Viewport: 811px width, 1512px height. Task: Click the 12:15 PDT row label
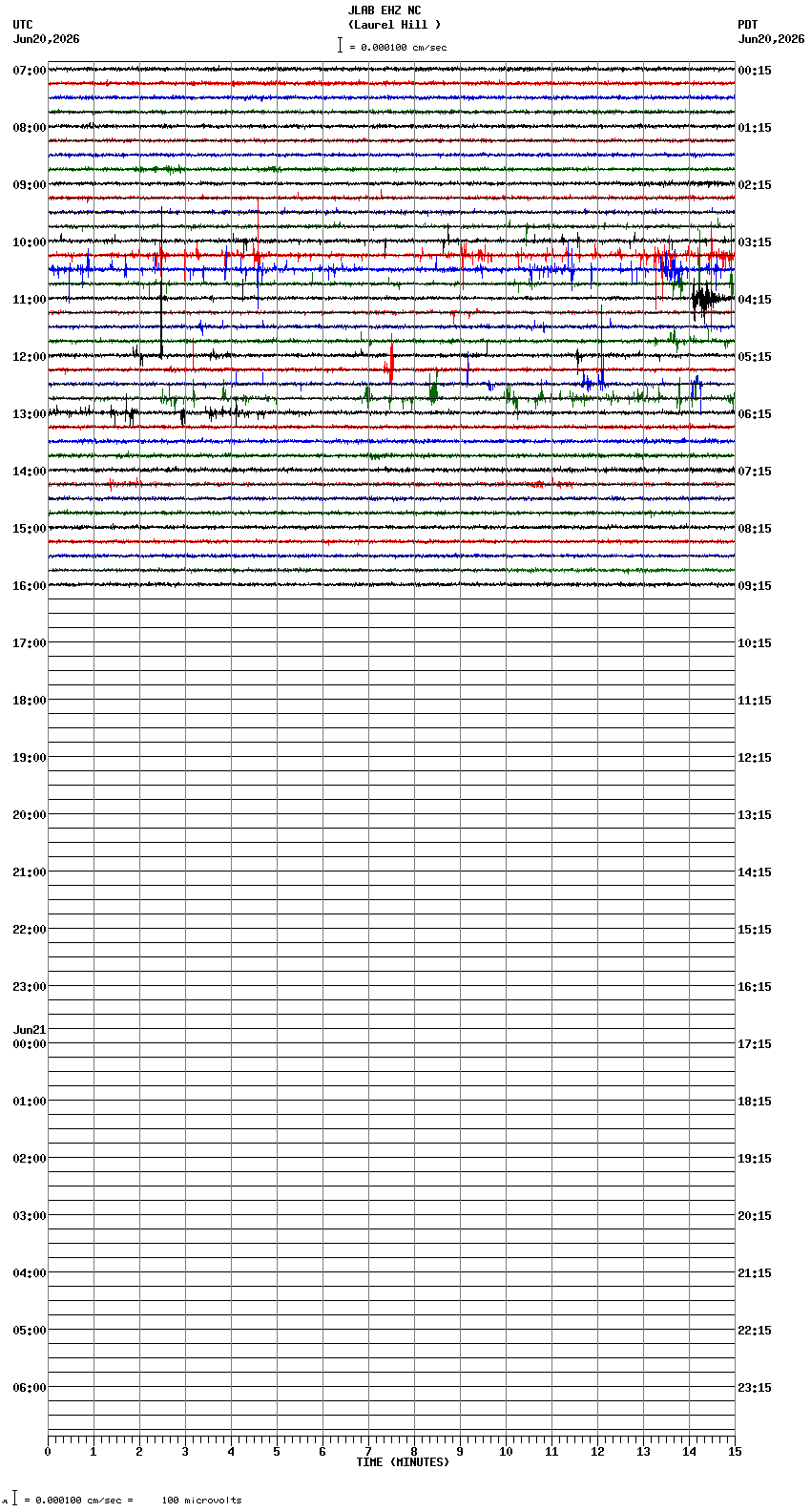tap(755, 758)
